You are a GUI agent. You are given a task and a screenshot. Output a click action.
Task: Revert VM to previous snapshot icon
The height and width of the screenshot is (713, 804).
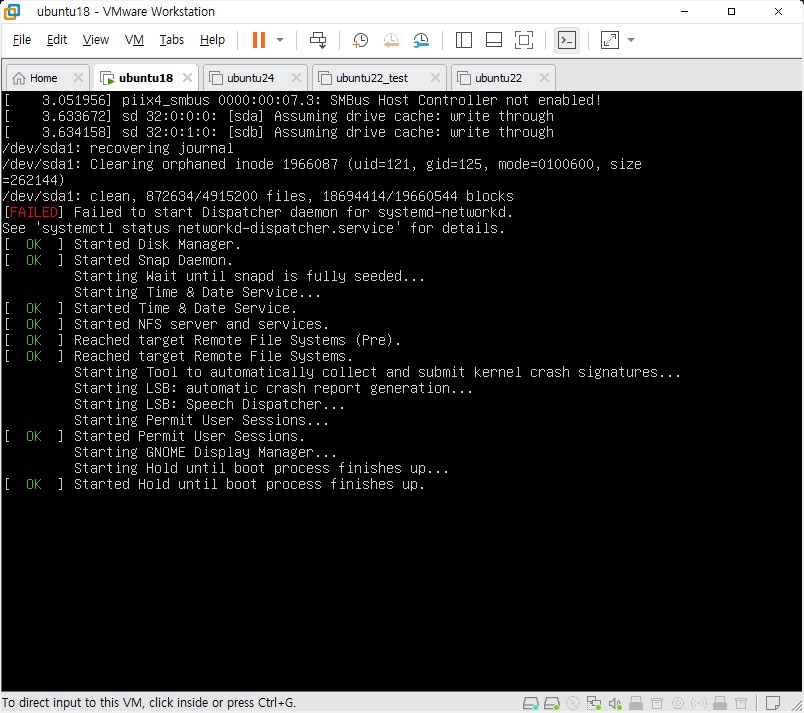point(391,40)
